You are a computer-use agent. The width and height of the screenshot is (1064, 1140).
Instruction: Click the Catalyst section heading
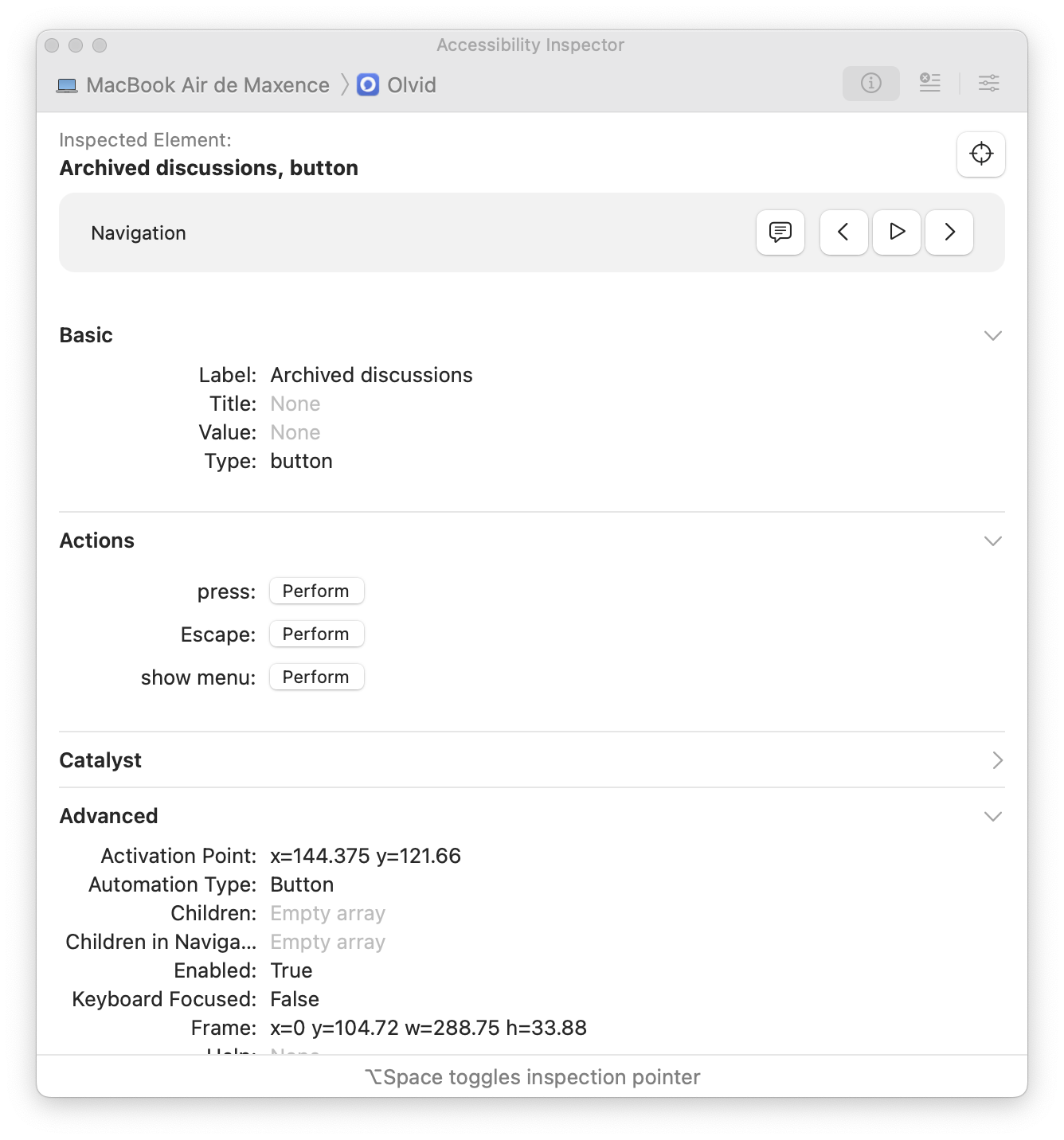pos(100,760)
